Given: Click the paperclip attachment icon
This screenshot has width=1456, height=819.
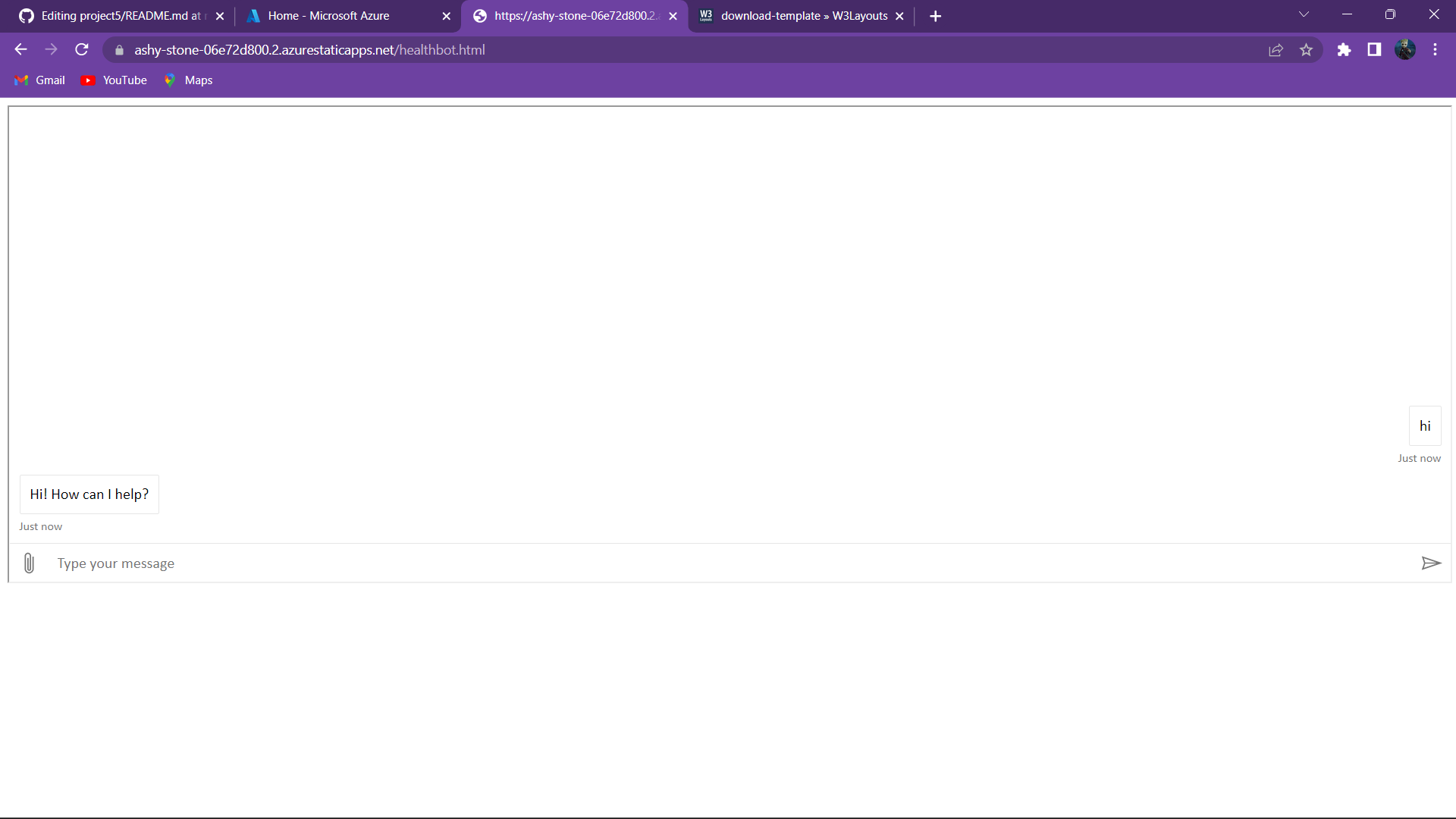Looking at the screenshot, I should point(29,563).
